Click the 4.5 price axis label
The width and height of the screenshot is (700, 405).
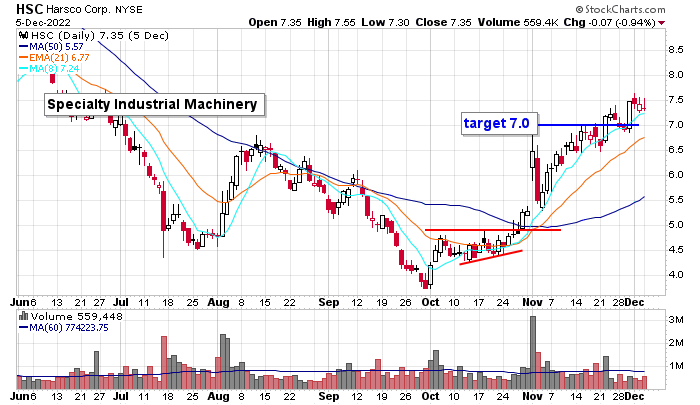(x=675, y=250)
